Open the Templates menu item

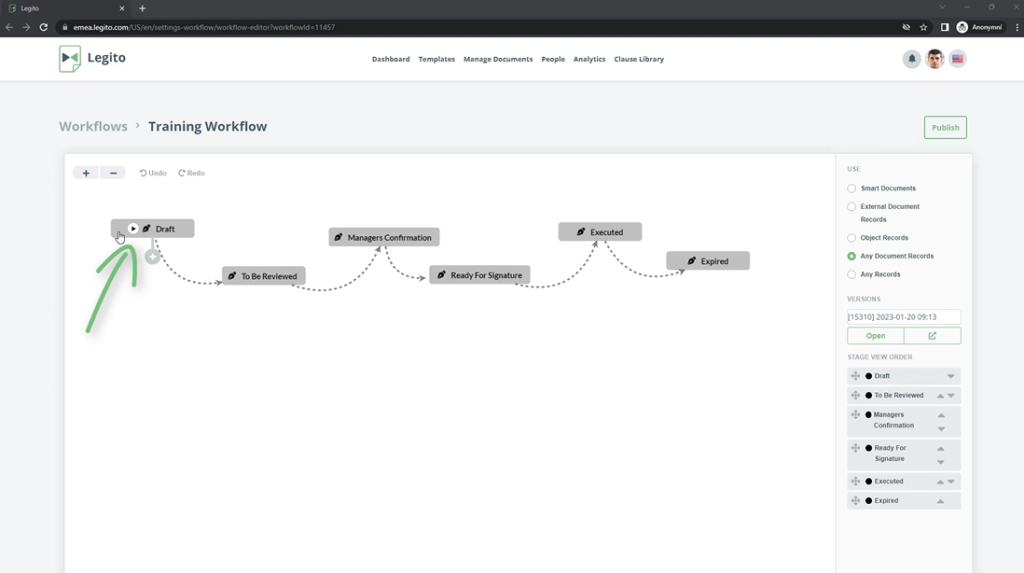coord(436,59)
